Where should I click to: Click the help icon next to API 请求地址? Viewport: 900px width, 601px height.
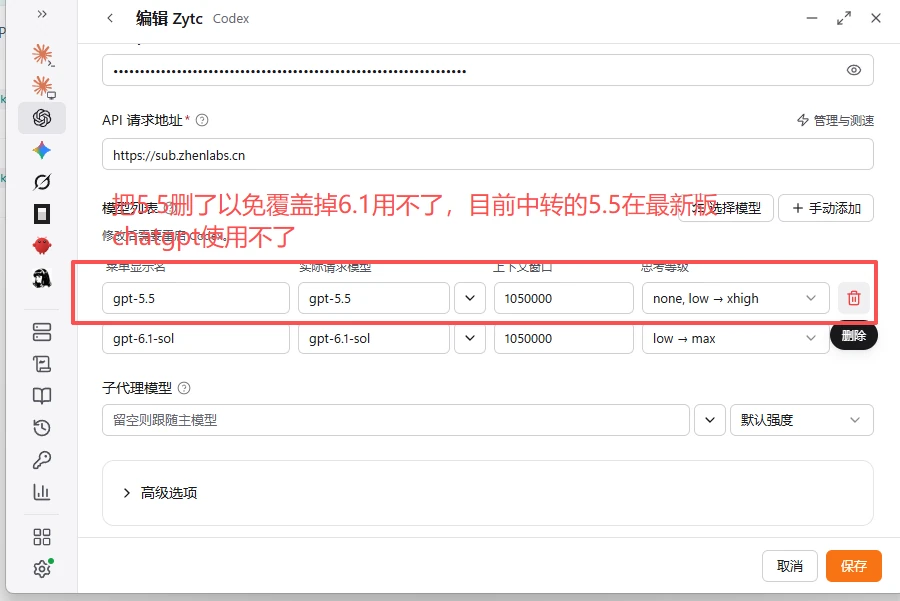point(202,120)
